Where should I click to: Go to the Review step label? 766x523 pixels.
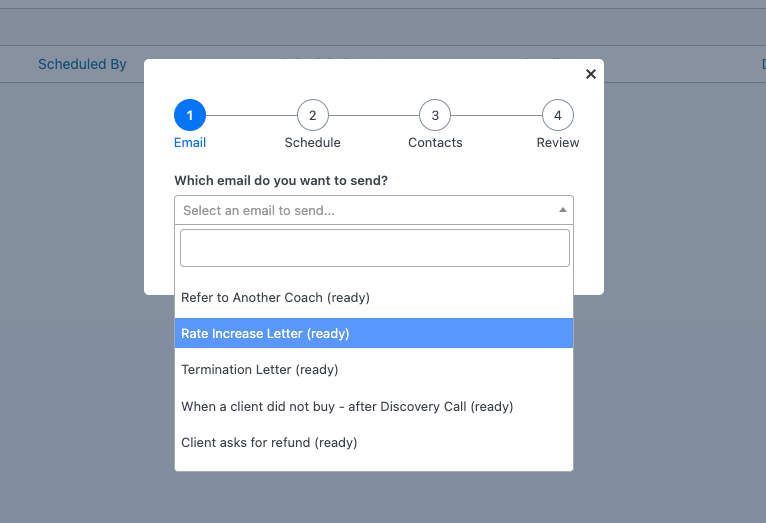(557, 143)
